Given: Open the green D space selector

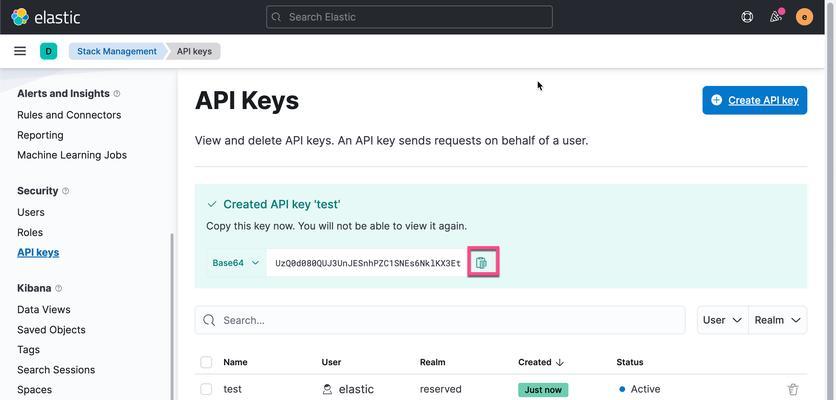Looking at the screenshot, I should tap(49, 51).
